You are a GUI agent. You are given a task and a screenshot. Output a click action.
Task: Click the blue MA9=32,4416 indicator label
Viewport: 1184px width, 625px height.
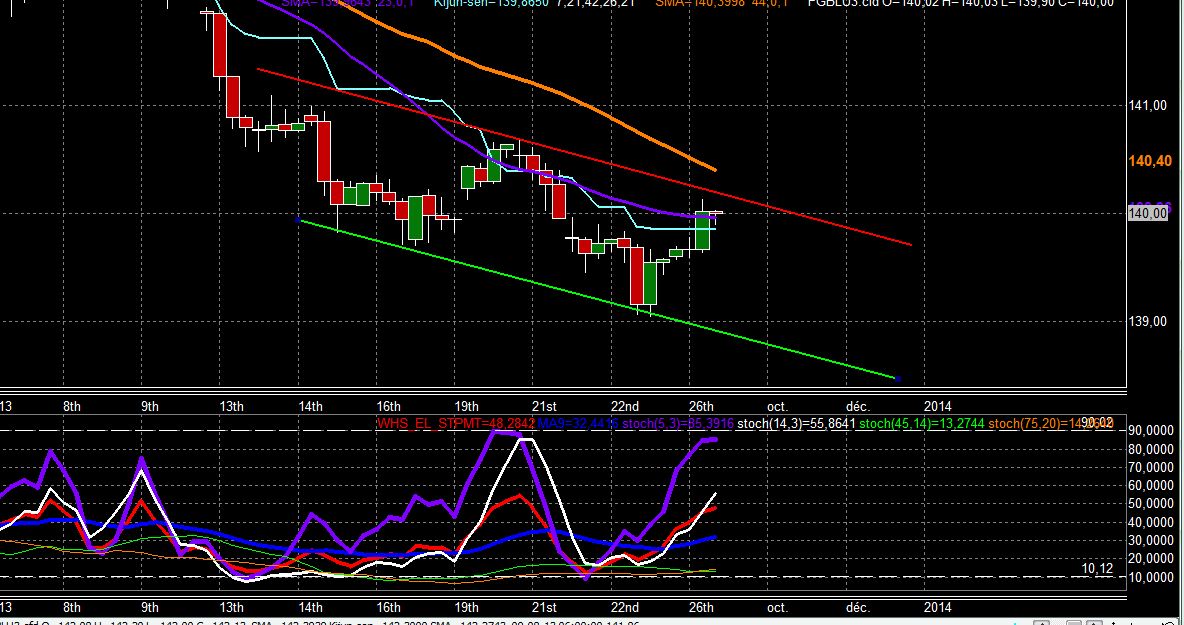(x=578, y=424)
